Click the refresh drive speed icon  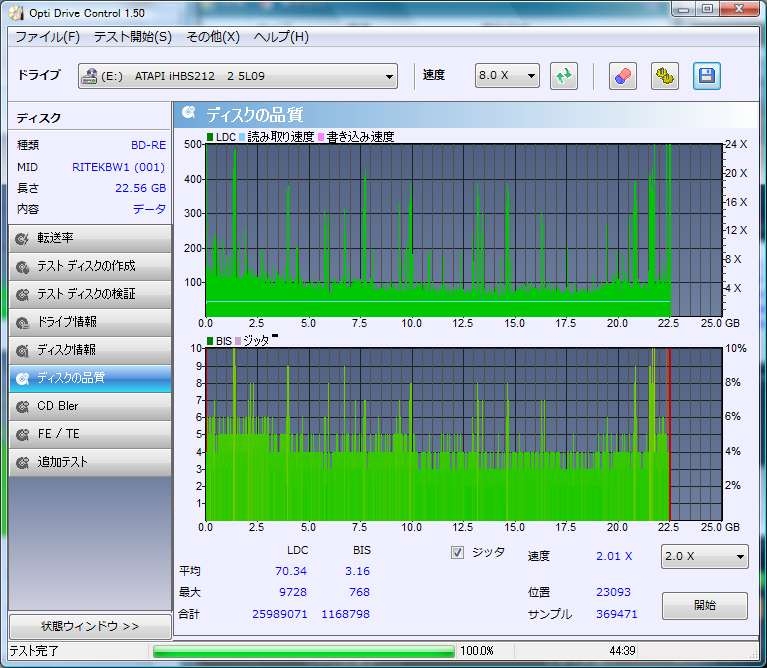click(564, 76)
